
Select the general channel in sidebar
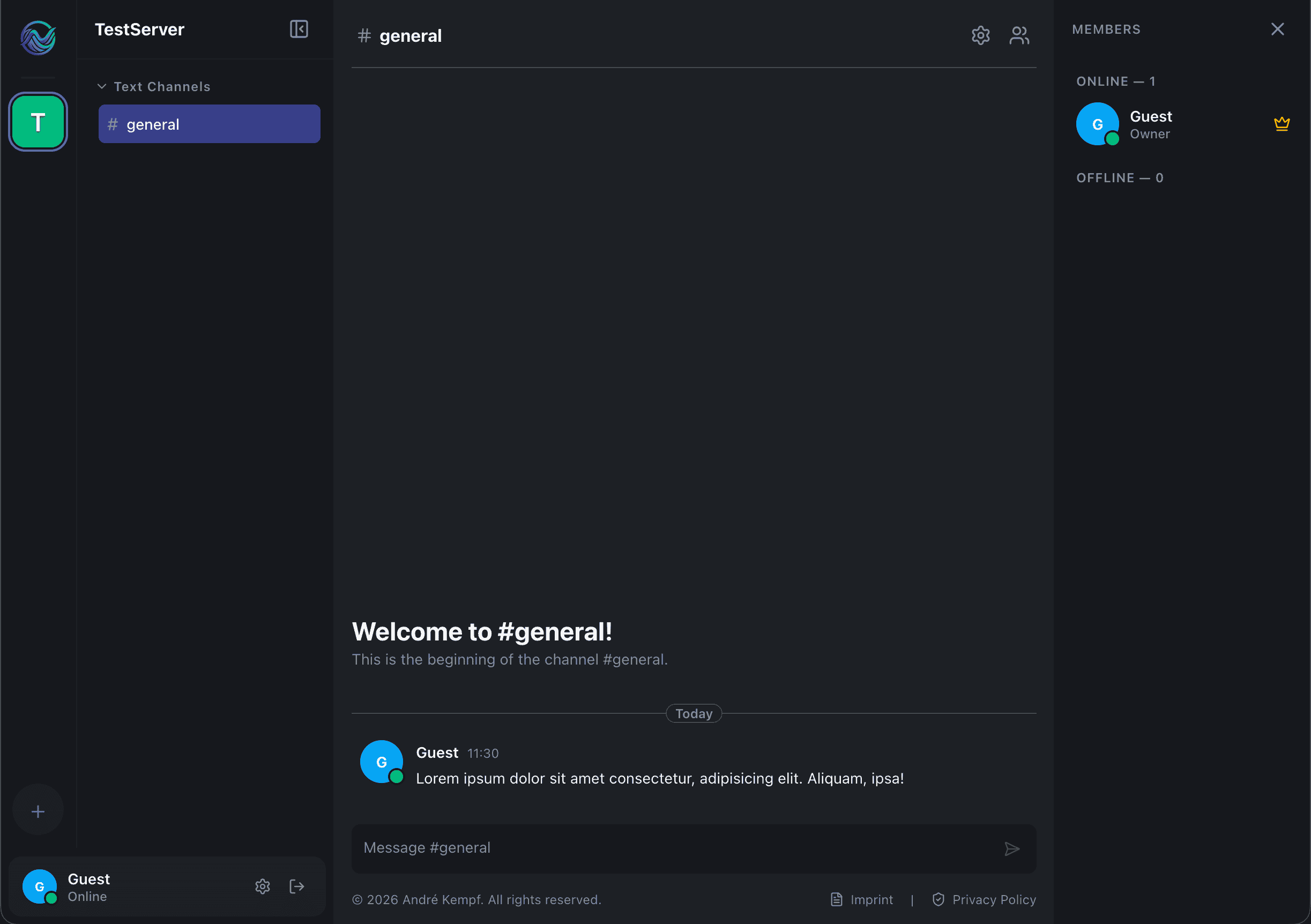(209, 124)
